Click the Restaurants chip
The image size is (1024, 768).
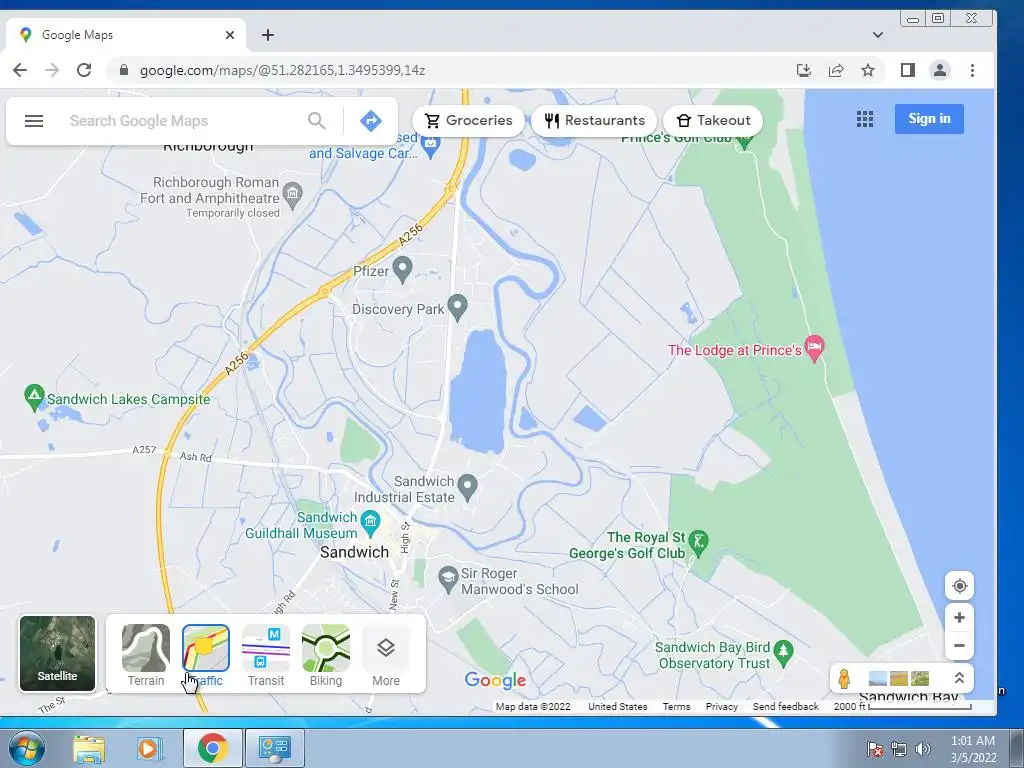coord(594,121)
